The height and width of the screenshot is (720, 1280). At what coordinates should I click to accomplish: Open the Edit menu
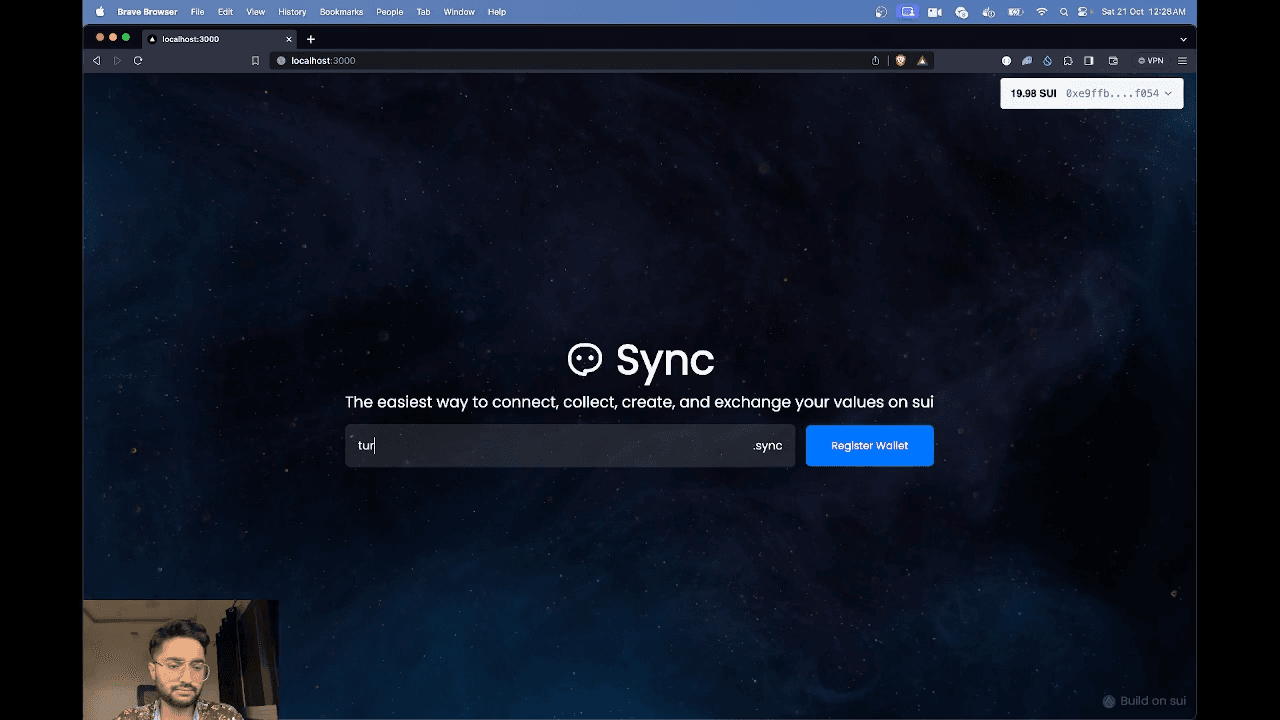point(225,12)
